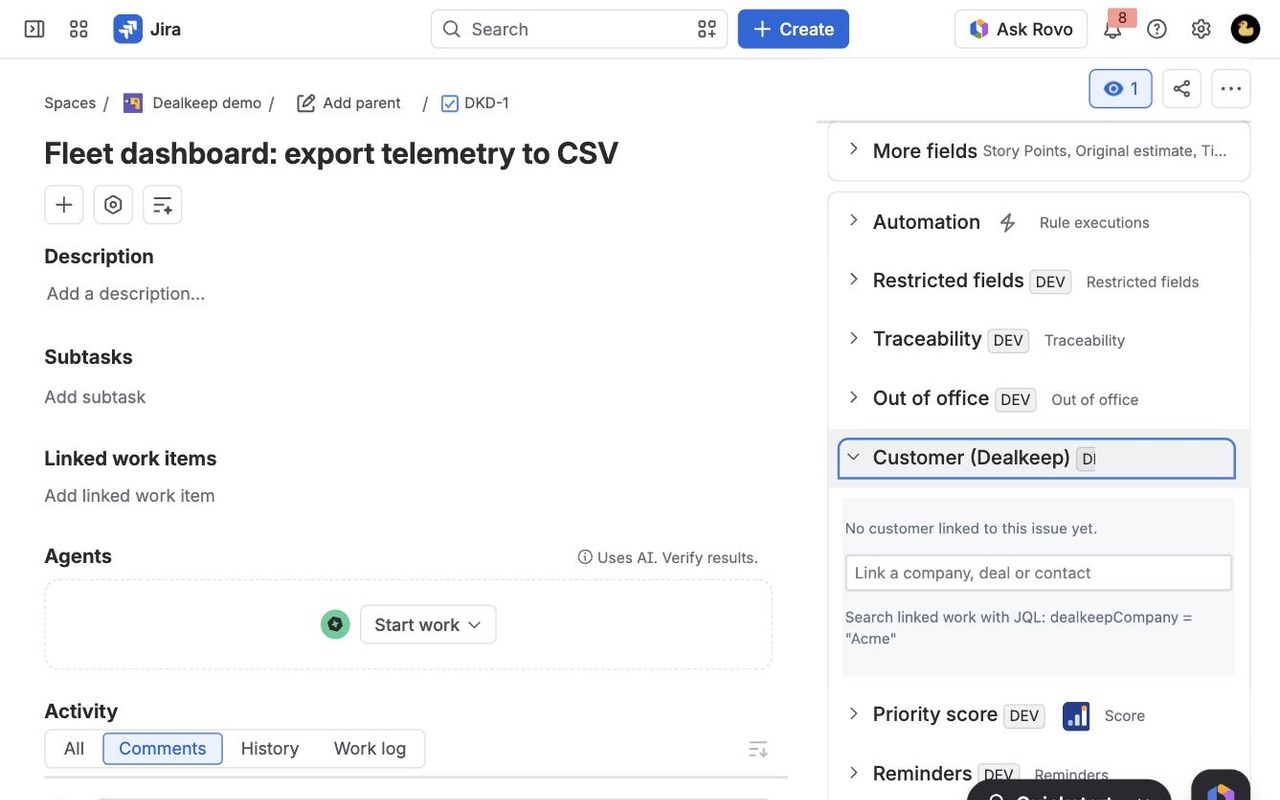Click the Search box
Screen dimensions: 1280x800
coord(579,29)
